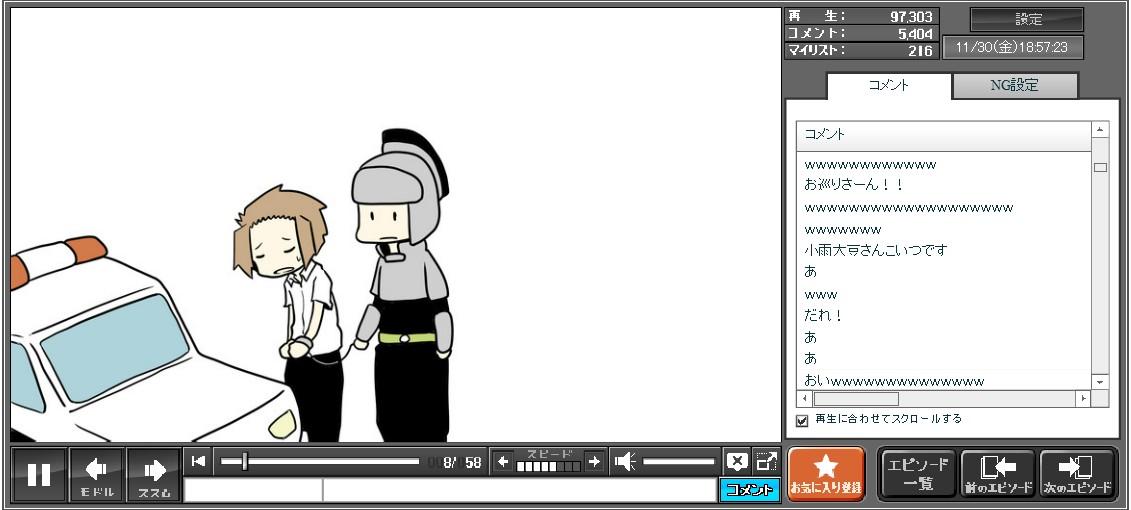Switch to fullscreen mode
1131x510 pixels.
pyautogui.click(x=766, y=462)
